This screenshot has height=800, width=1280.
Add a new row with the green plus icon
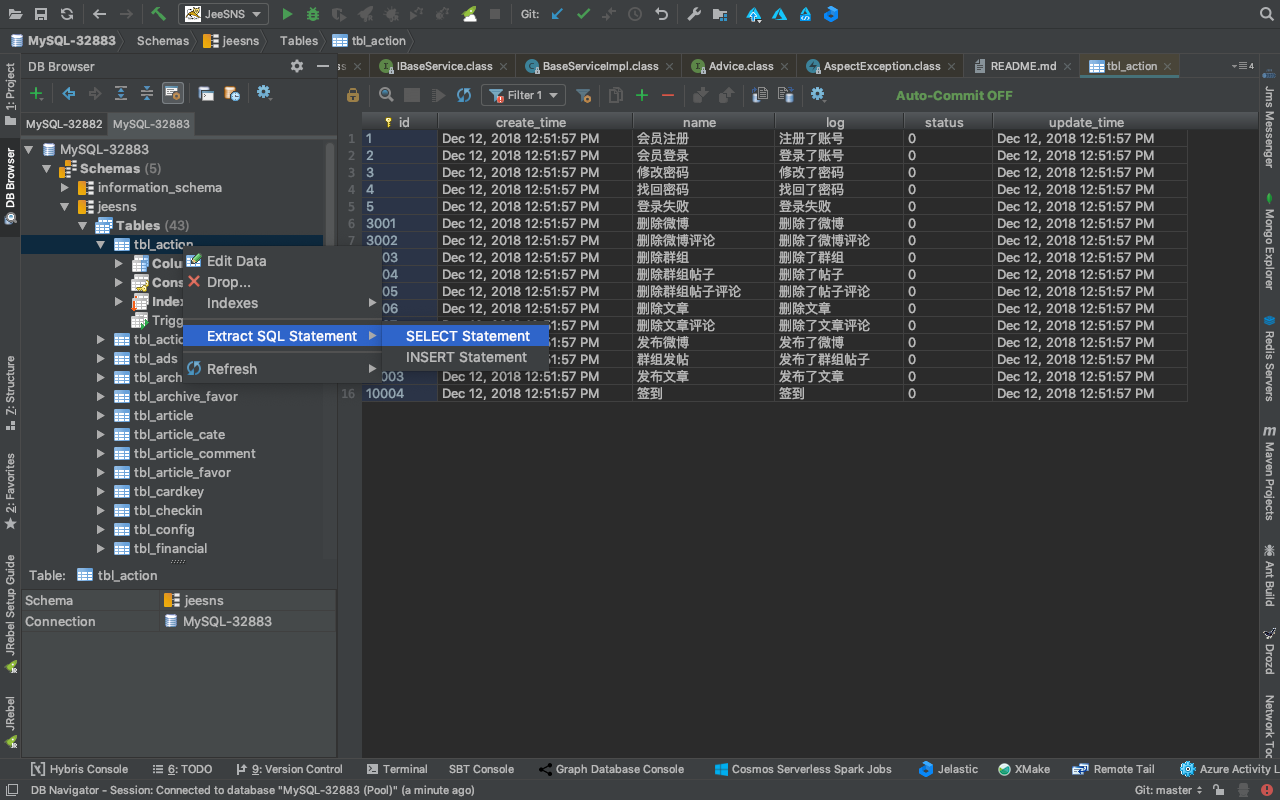tap(641, 94)
